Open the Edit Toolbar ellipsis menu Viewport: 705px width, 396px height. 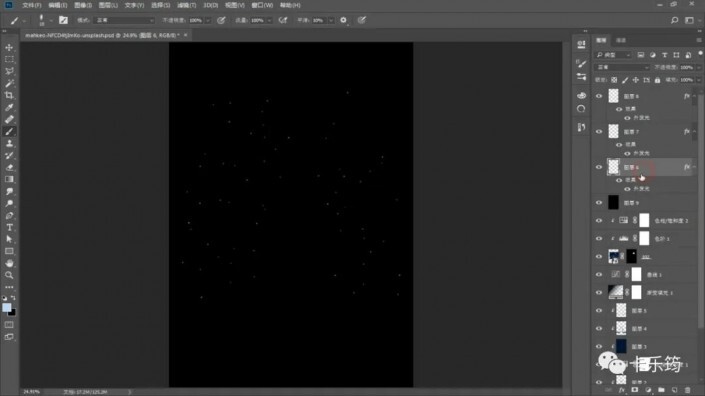(x=9, y=287)
